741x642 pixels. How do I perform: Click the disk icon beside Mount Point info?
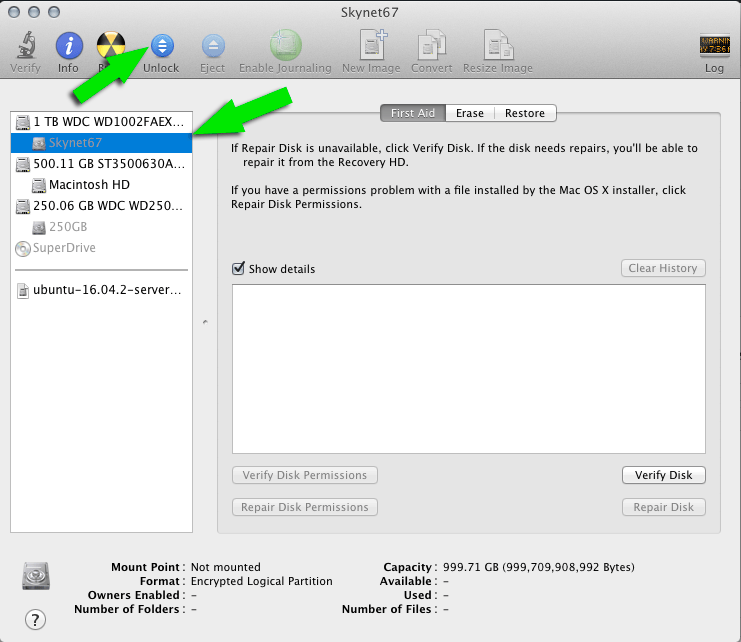[x=36, y=576]
